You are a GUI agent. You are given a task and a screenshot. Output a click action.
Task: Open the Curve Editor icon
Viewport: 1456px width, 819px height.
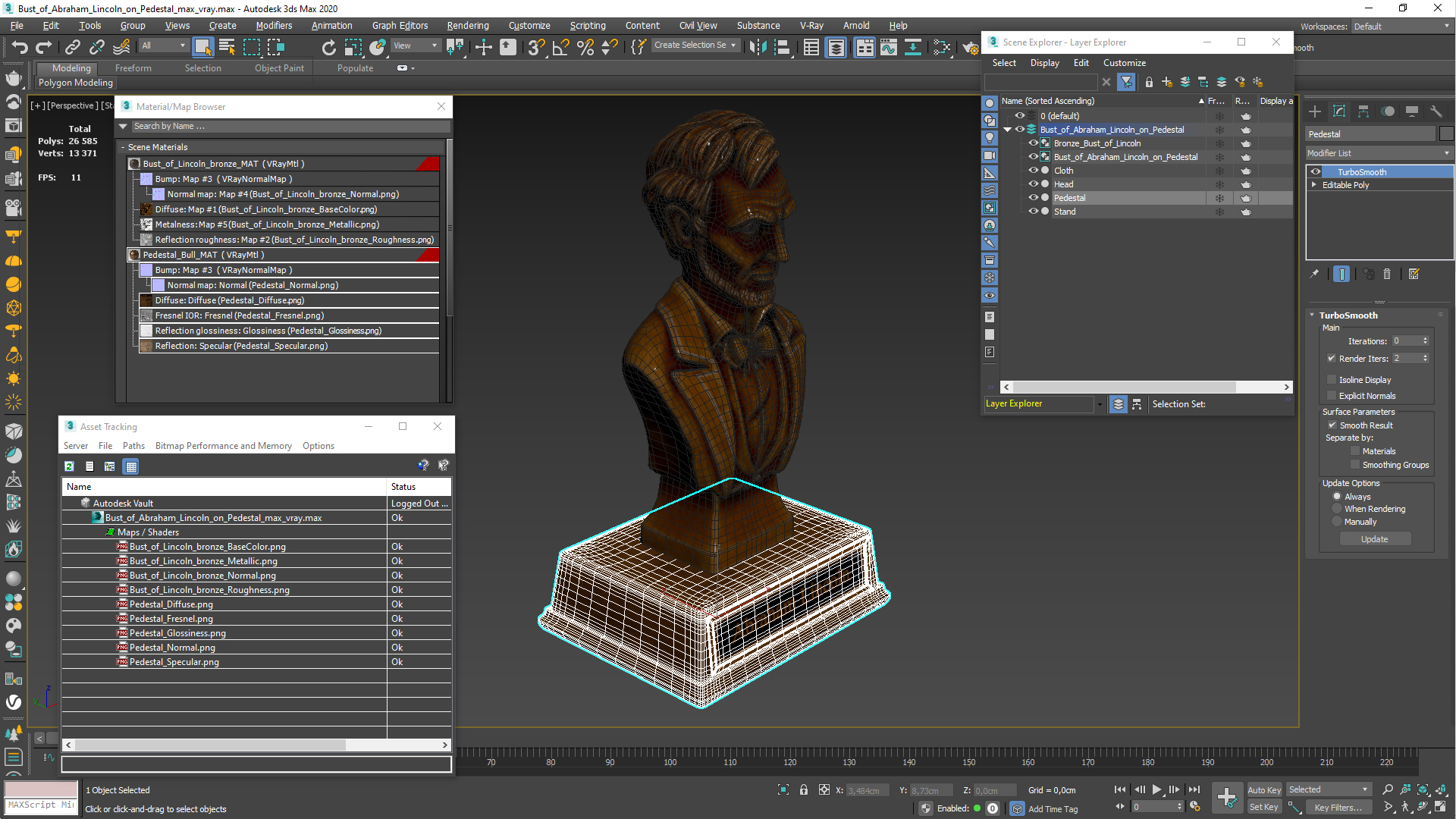point(889,47)
